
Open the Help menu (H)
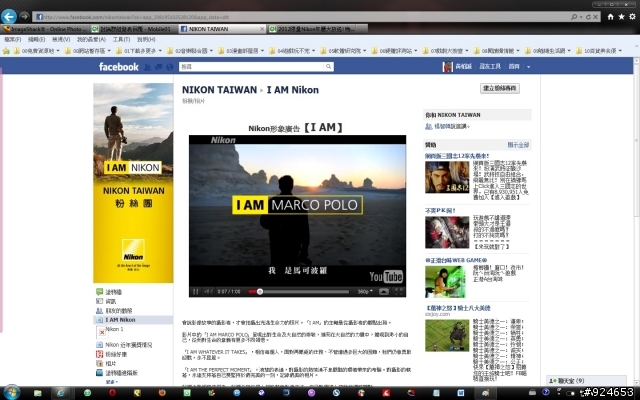146,40
